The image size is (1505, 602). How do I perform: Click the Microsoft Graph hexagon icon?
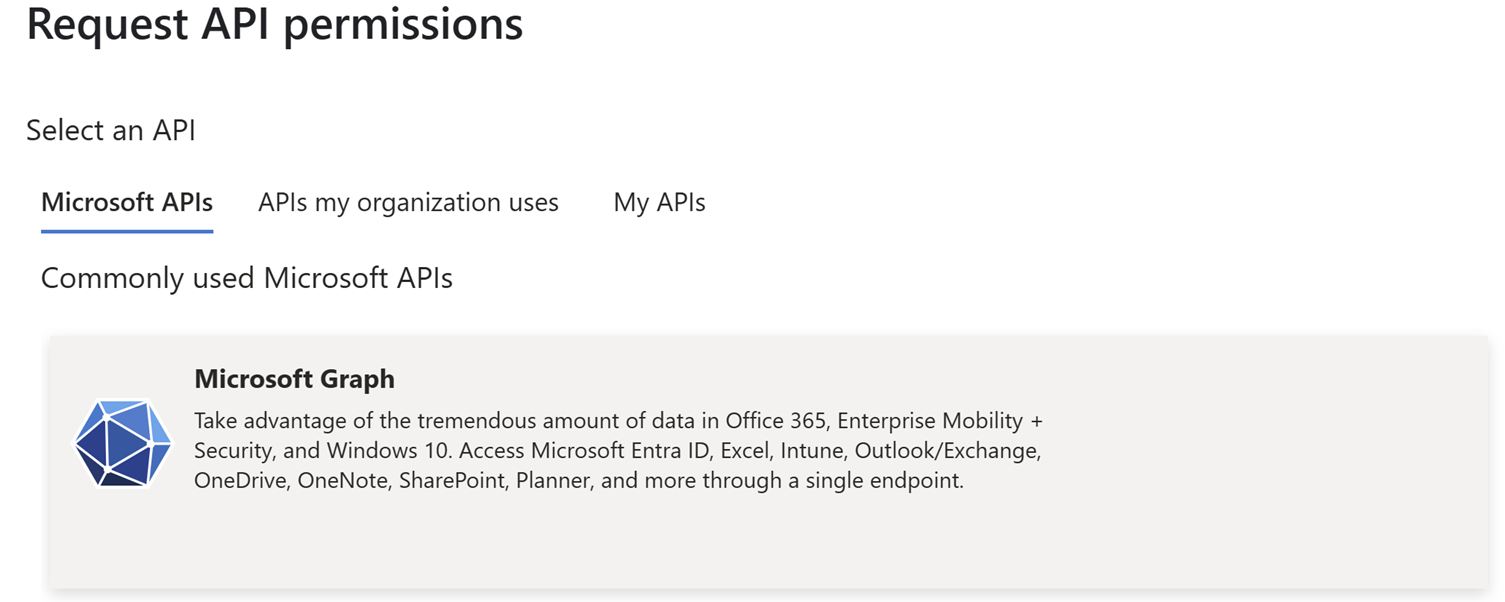pos(122,443)
